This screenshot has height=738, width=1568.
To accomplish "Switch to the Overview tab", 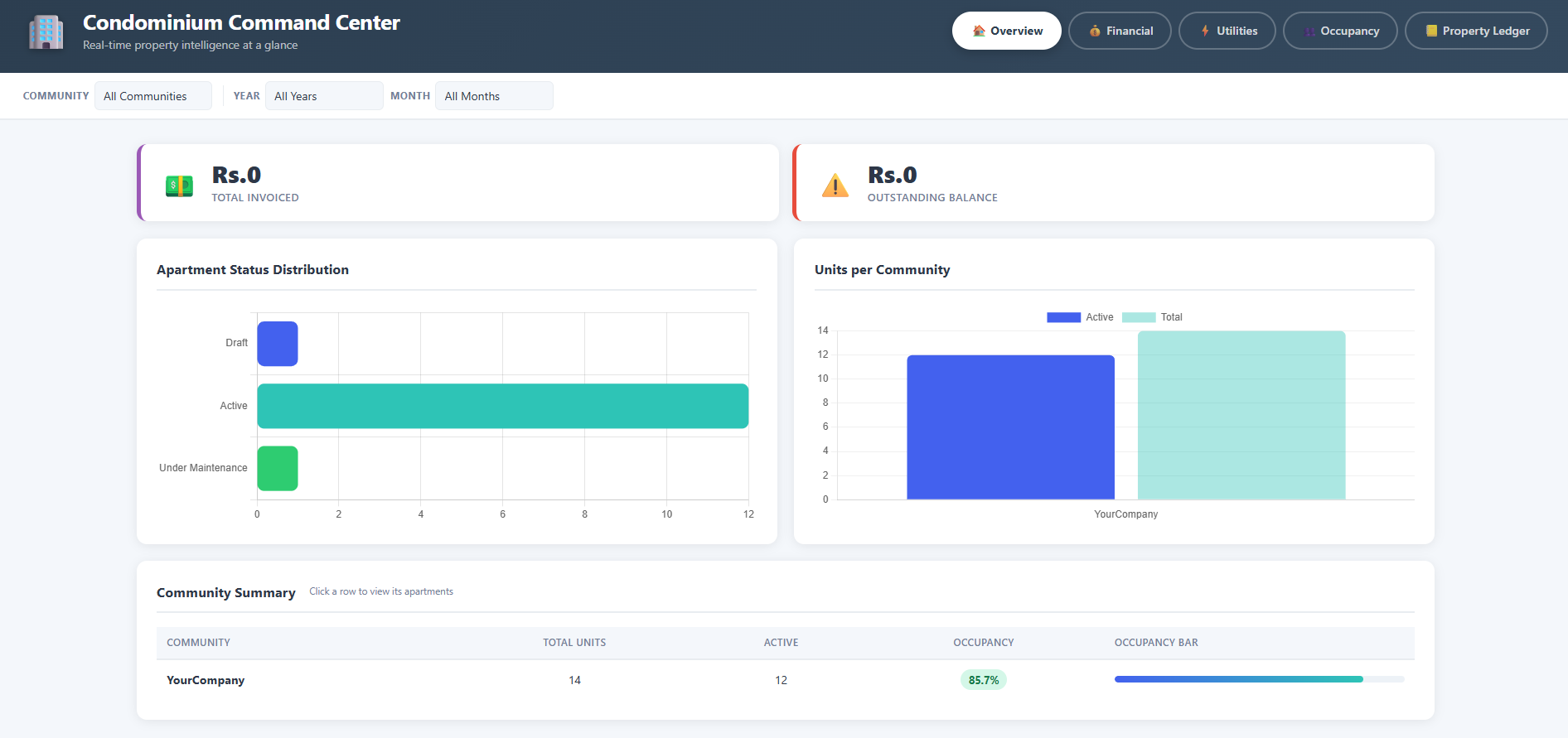I will [1006, 31].
